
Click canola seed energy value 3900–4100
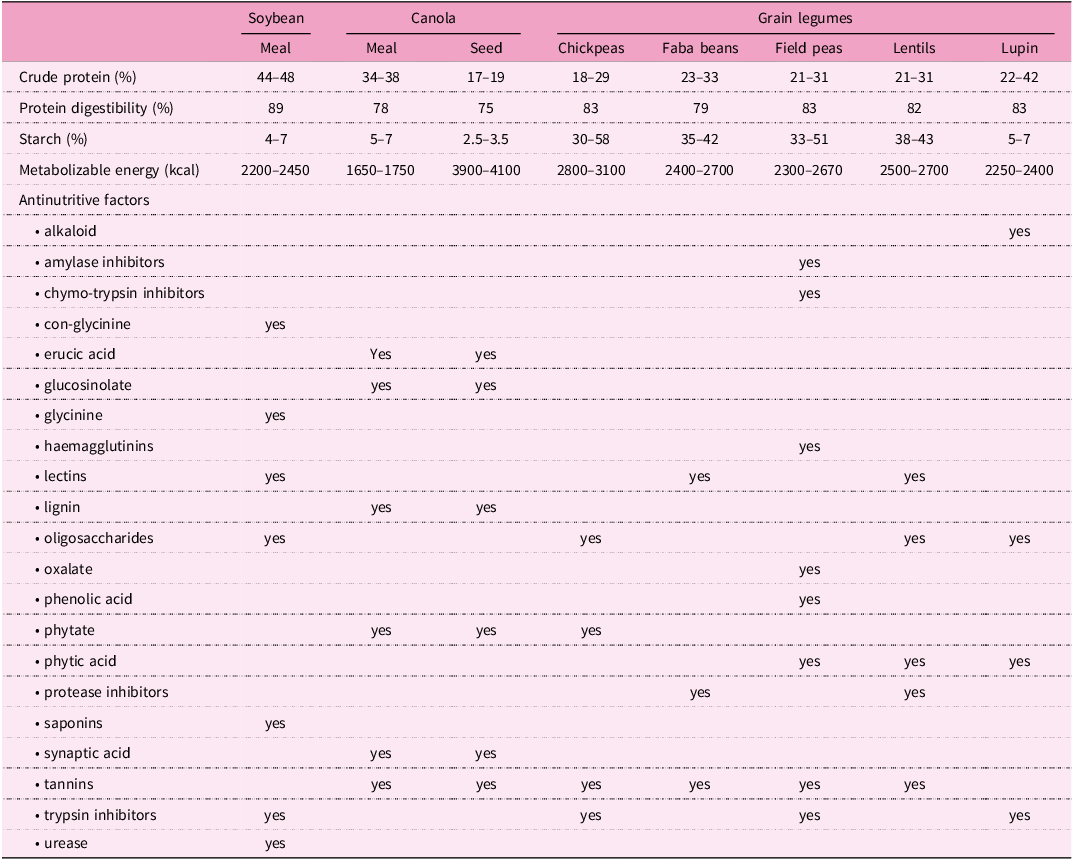click(486, 170)
